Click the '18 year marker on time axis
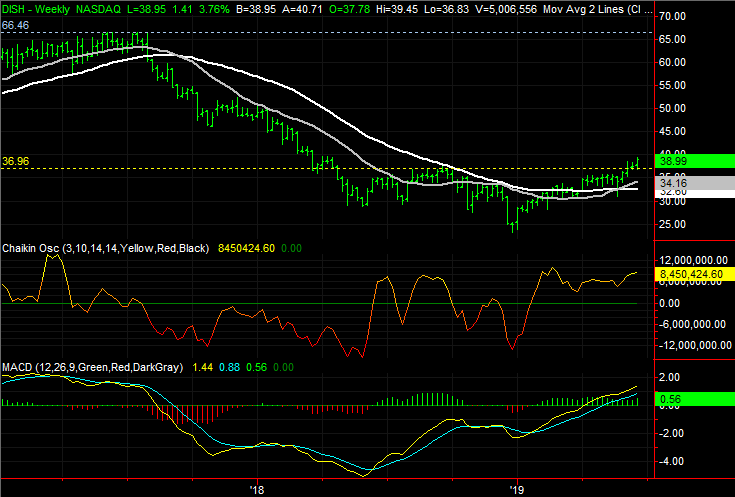This screenshot has width=735, height=497. point(257,489)
